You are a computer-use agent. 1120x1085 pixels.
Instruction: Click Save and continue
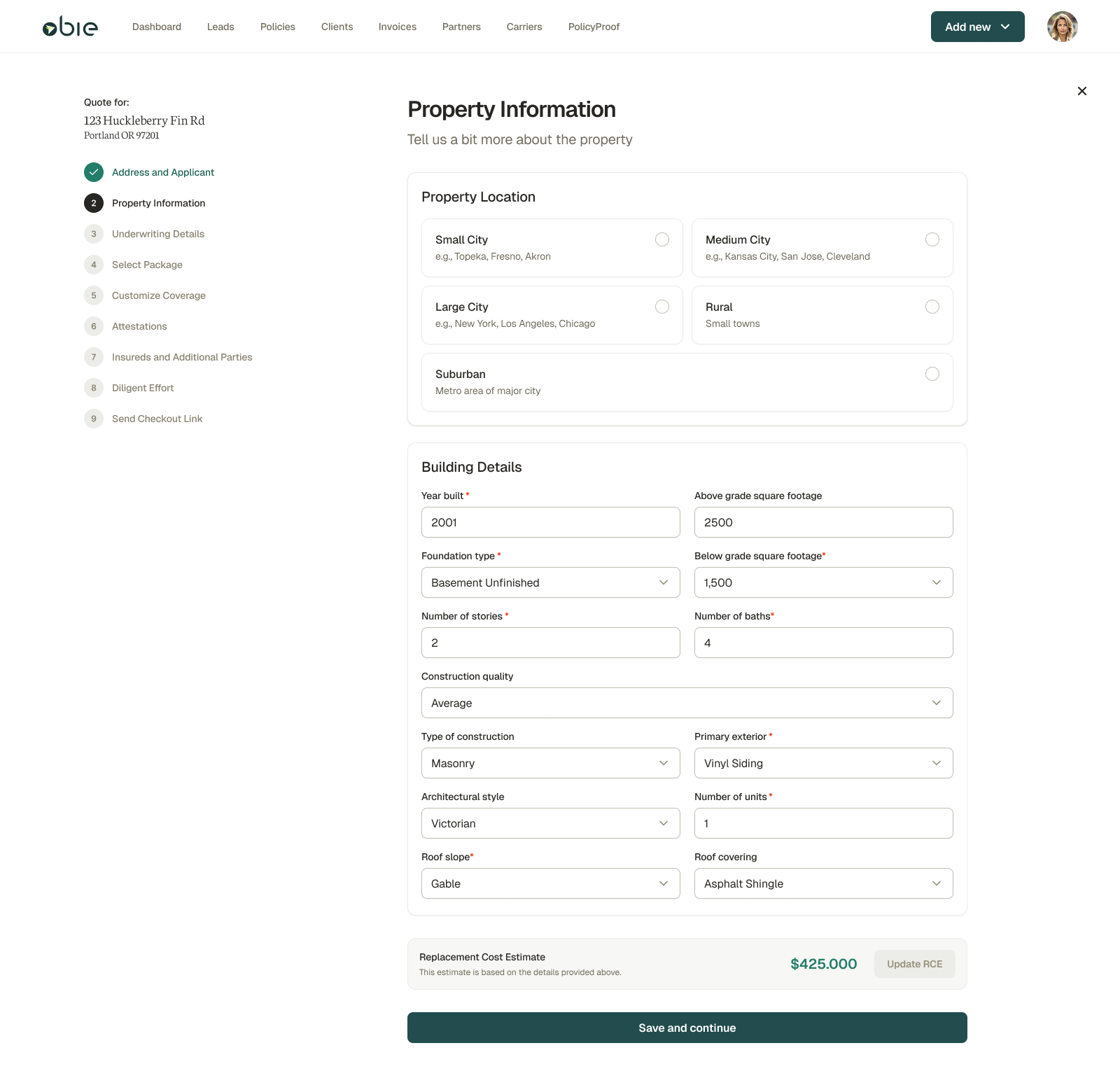pos(687,1027)
